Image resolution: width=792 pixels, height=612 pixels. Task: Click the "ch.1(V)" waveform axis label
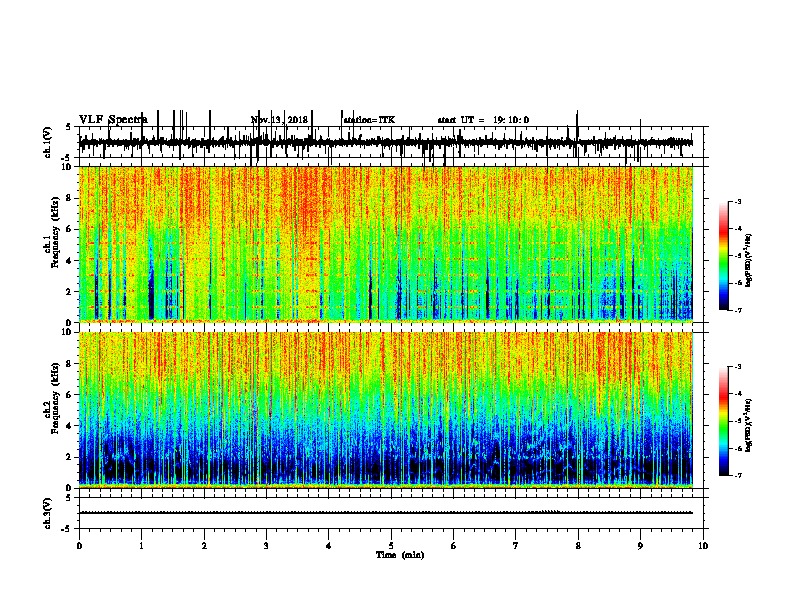(x=47, y=142)
